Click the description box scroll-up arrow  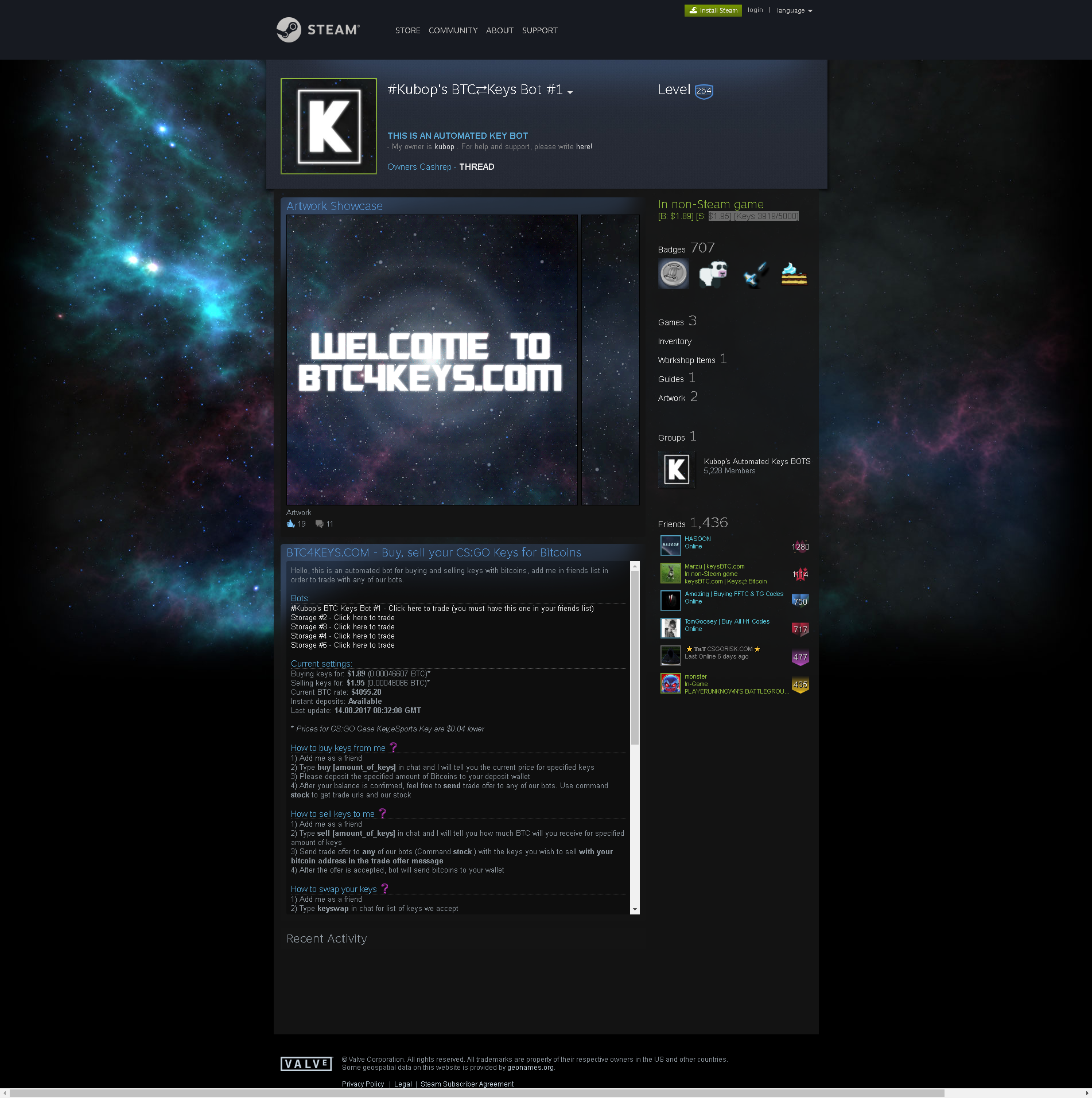635,566
